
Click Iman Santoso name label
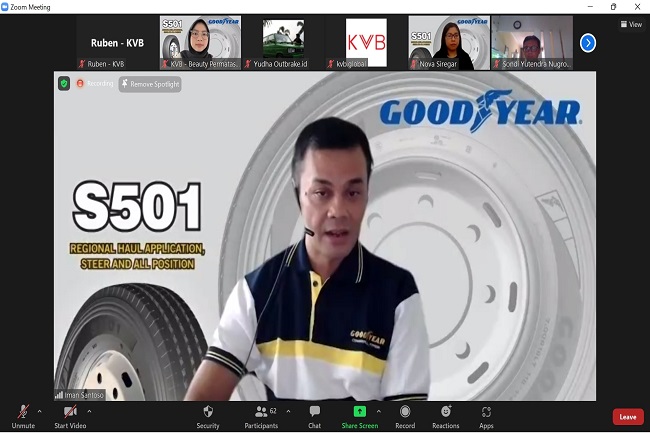tap(84, 395)
